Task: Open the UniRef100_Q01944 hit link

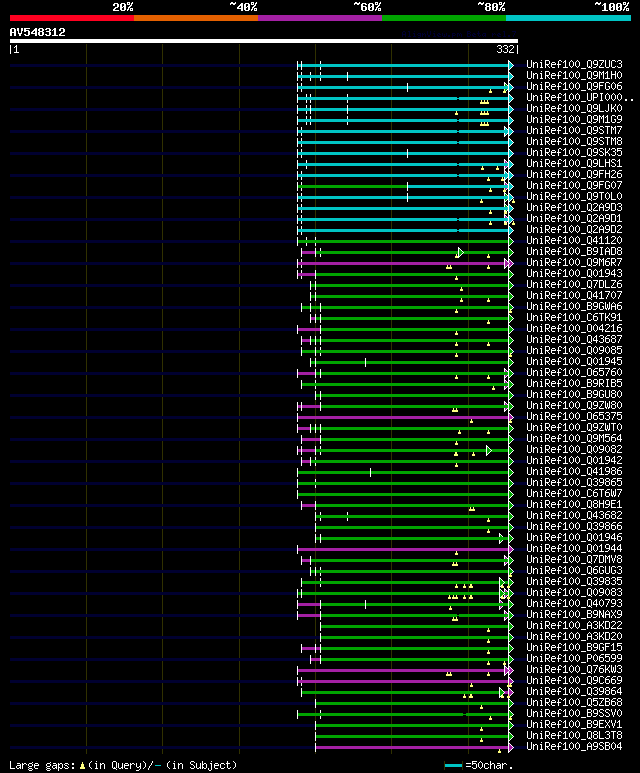Action: [x=574, y=549]
